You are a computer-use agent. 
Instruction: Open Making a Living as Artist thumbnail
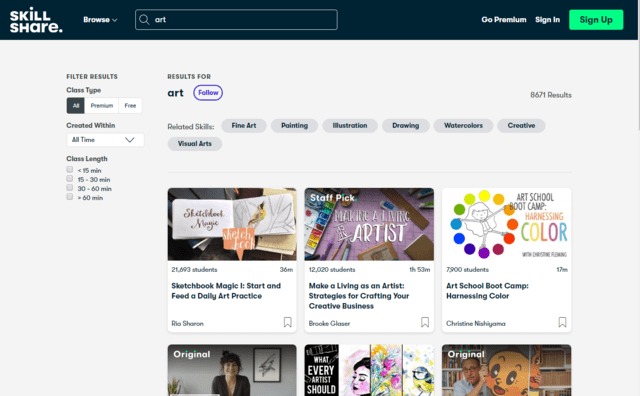pyautogui.click(x=369, y=224)
